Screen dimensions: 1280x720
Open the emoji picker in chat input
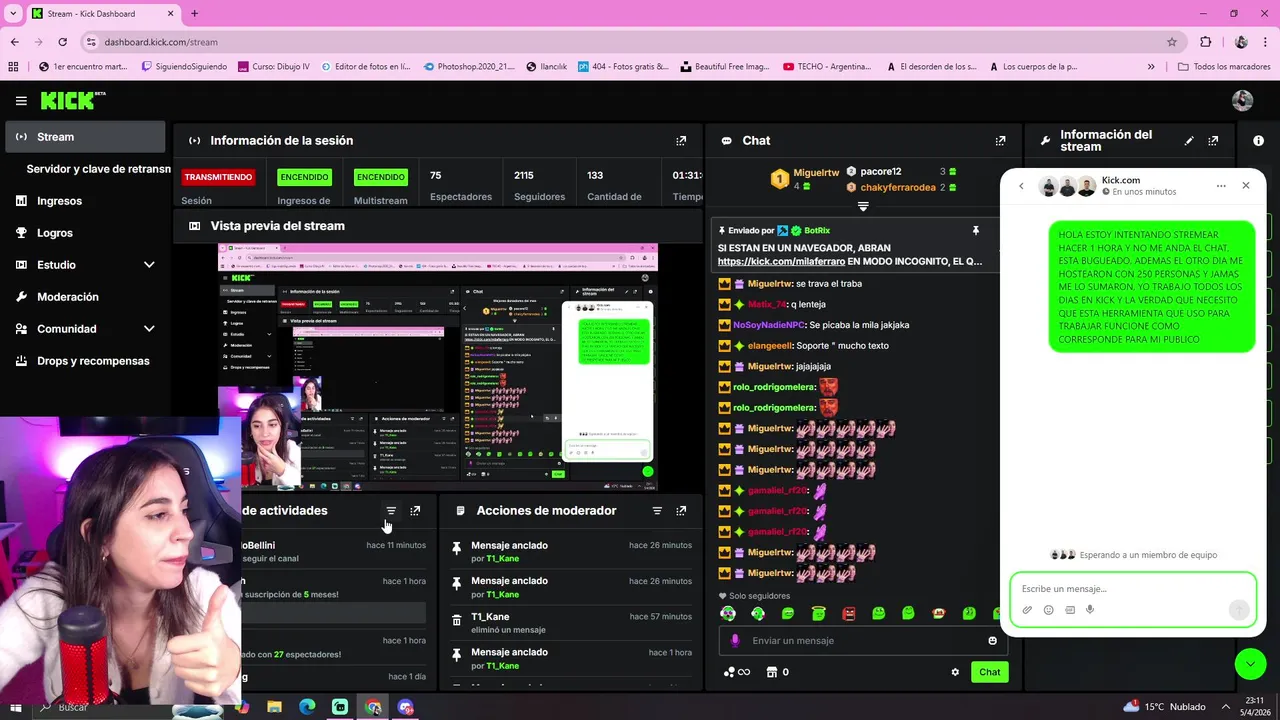pyautogui.click(x=992, y=641)
